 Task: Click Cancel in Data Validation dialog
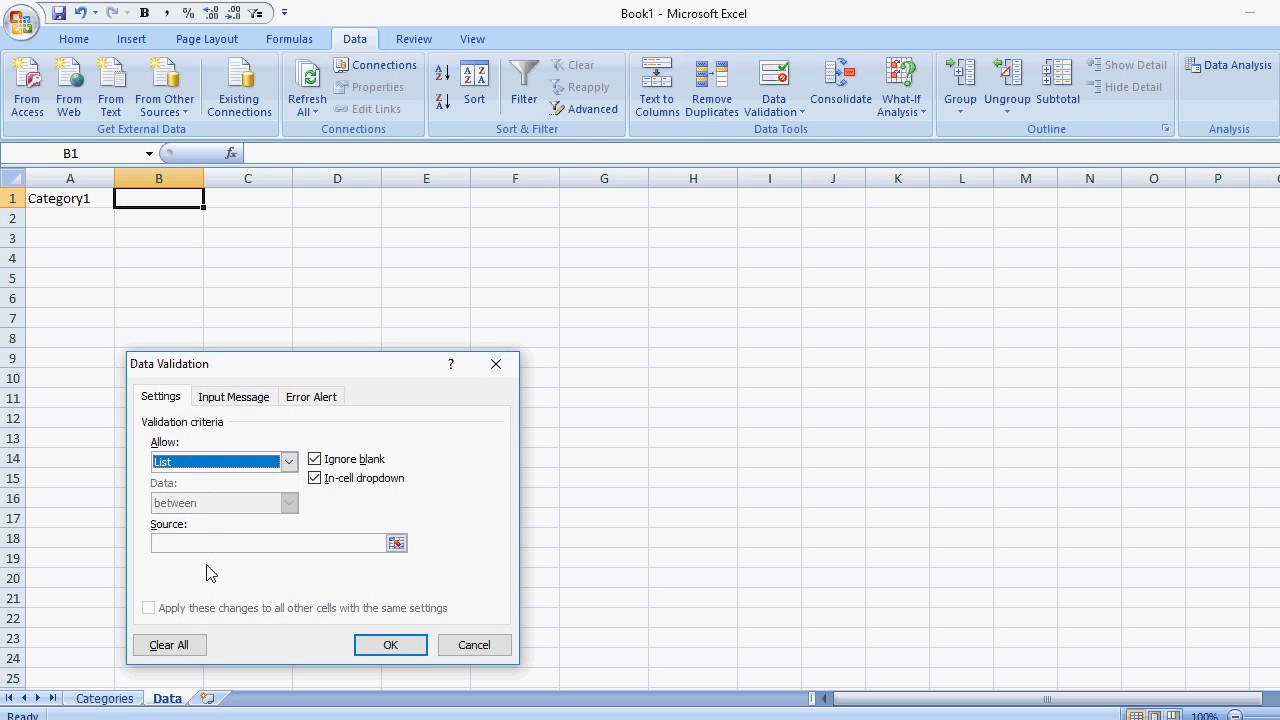coord(474,645)
